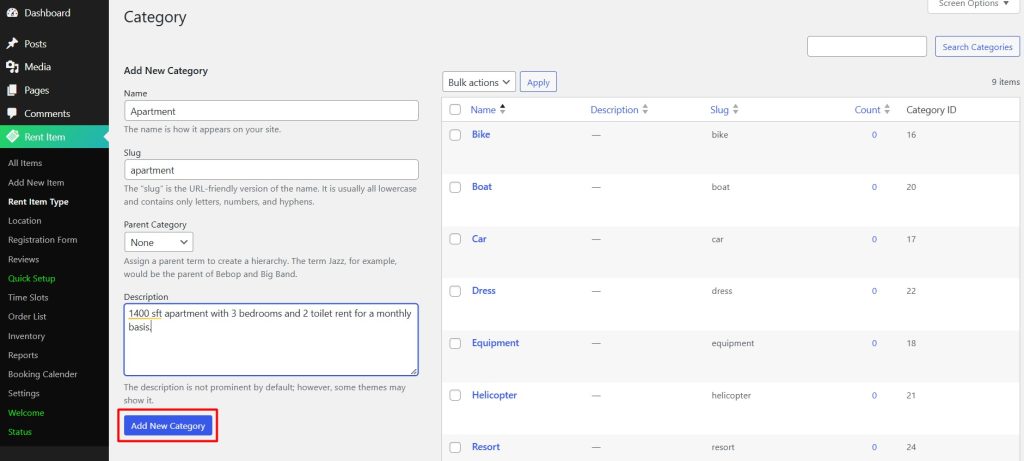Click the Posts pin icon
This screenshot has width=1024, height=461.
point(12,44)
